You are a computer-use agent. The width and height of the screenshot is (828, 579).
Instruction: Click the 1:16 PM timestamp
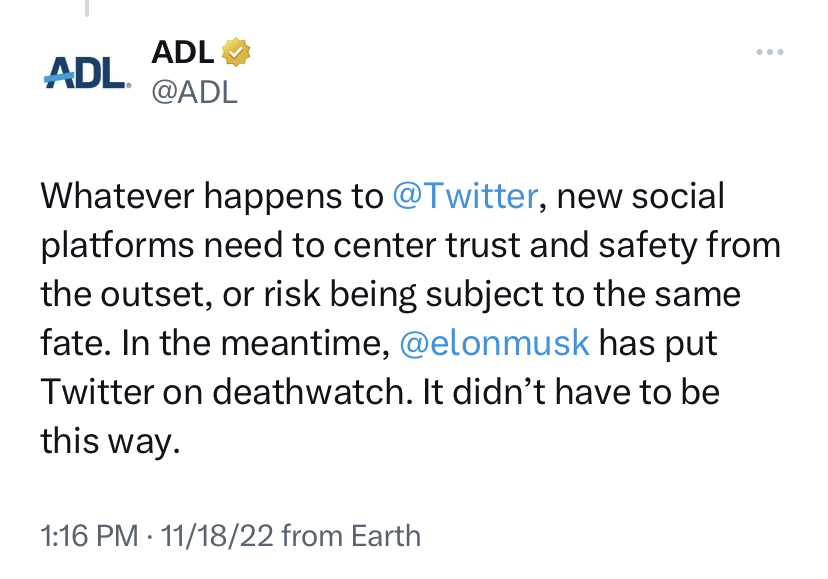click(x=88, y=535)
